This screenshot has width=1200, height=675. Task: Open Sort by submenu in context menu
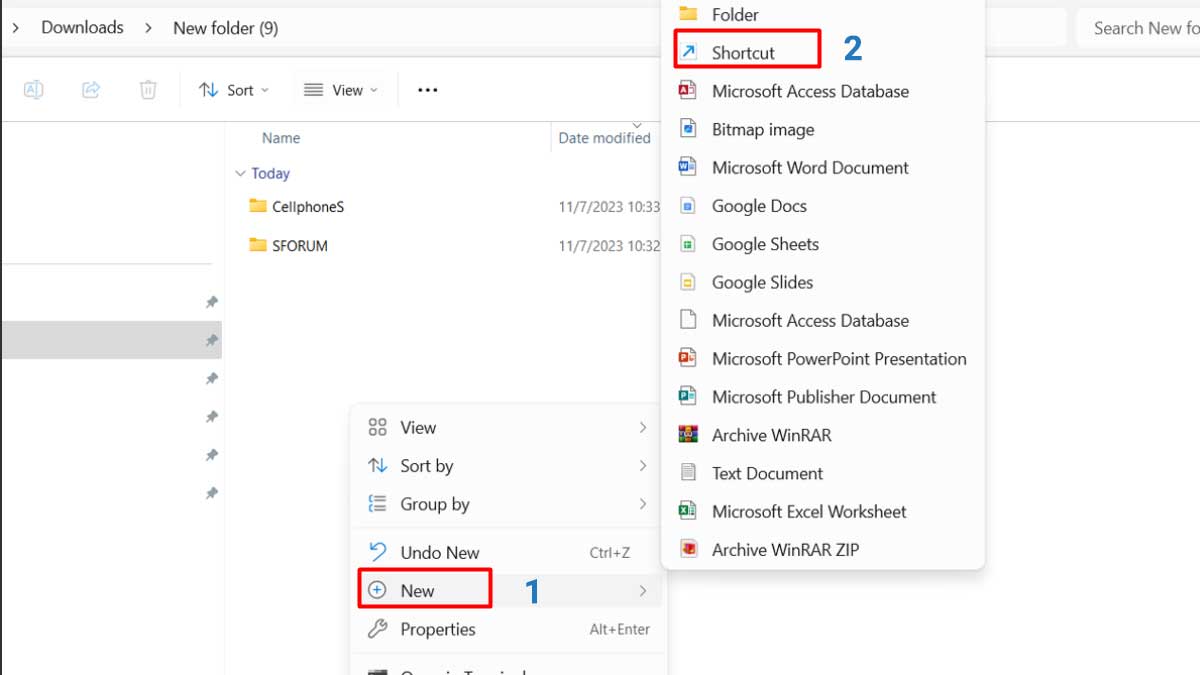point(508,466)
